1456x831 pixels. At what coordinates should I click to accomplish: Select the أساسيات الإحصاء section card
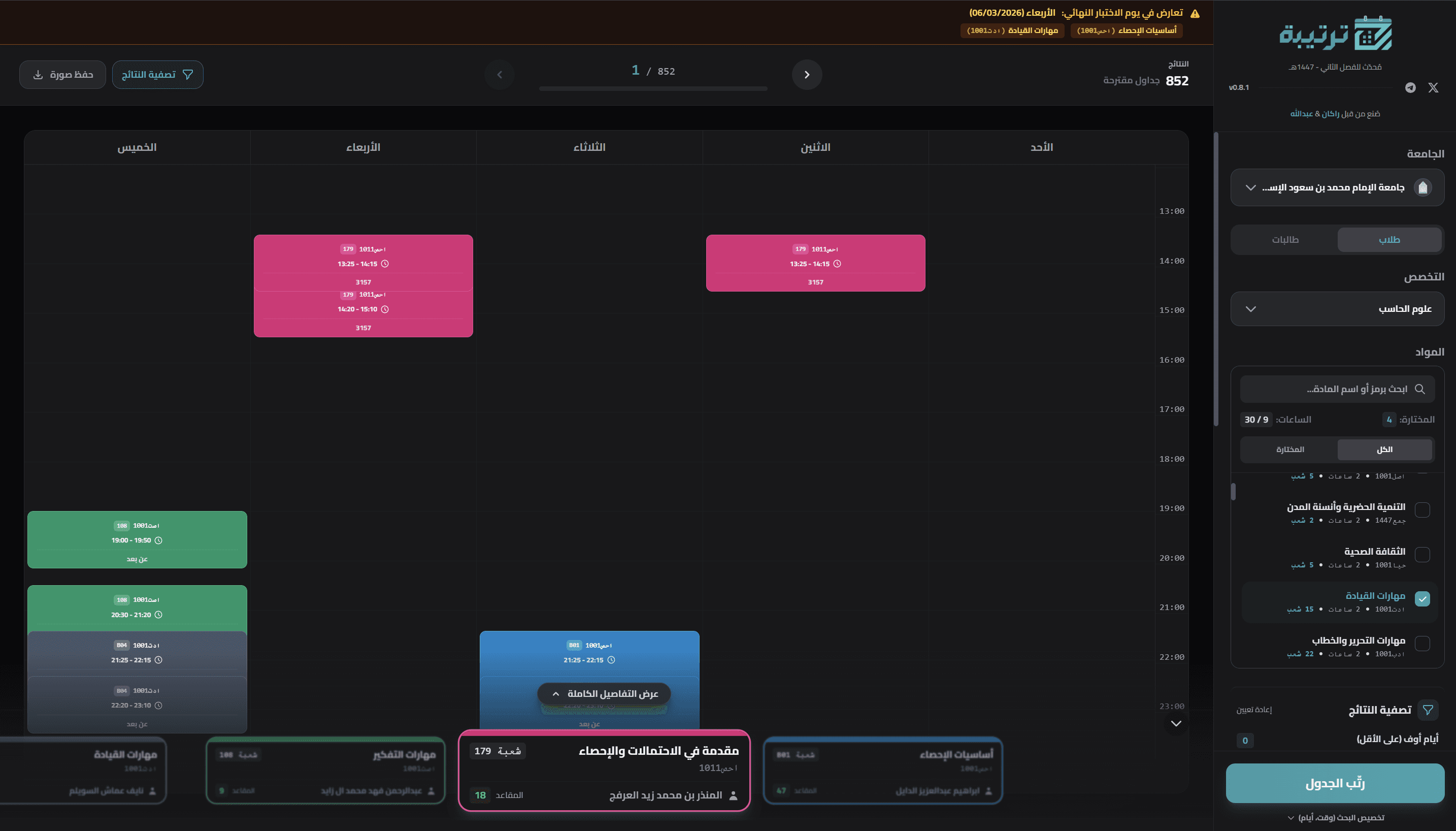coord(883,771)
